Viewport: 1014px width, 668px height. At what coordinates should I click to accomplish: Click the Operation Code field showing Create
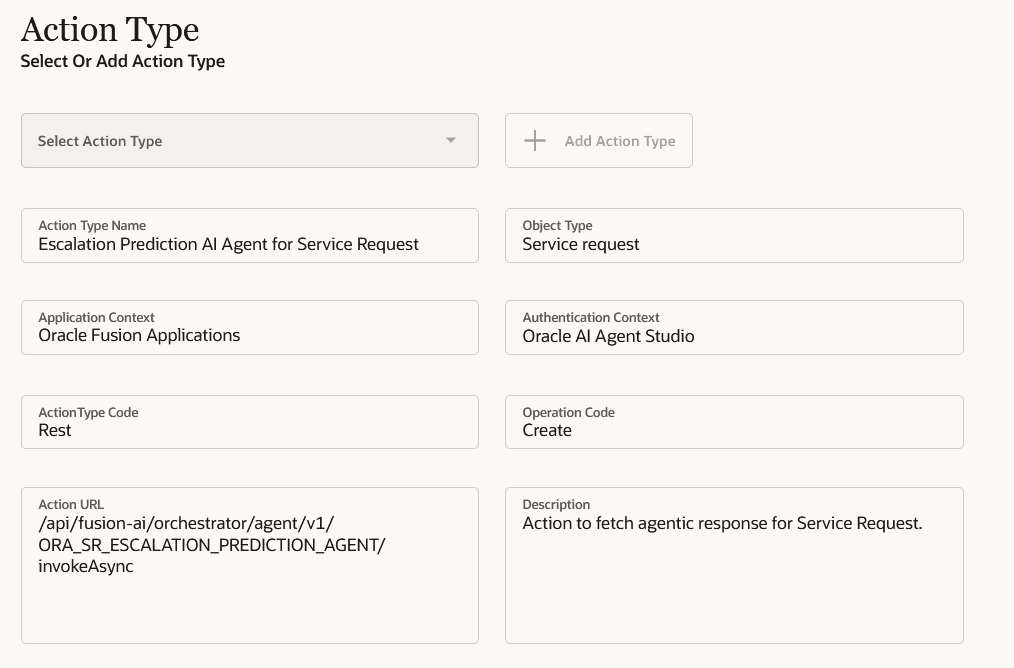pyautogui.click(x=734, y=422)
